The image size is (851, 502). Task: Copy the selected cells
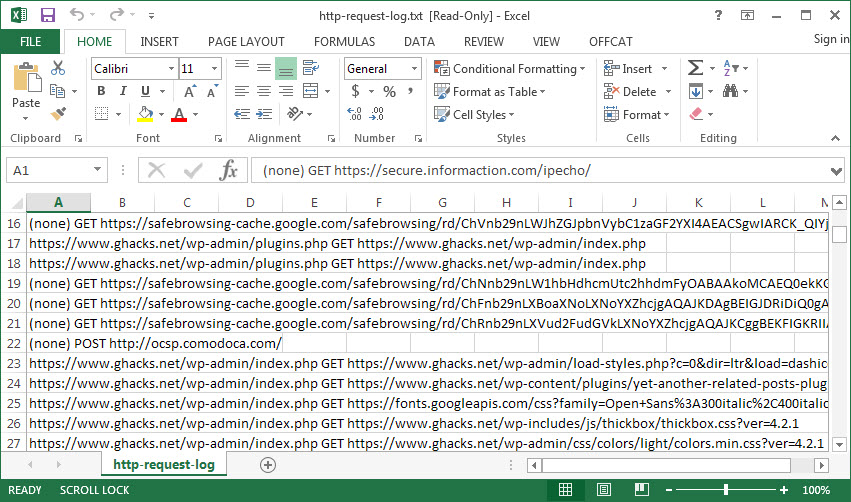(x=58, y=91)
